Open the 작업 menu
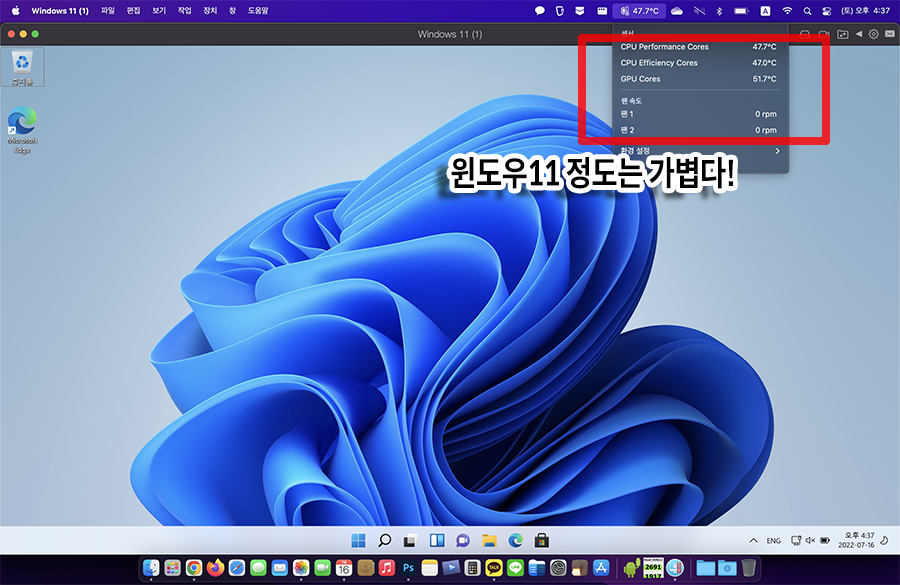The width and height of the screenshot is (900, 585). (184, 10)
